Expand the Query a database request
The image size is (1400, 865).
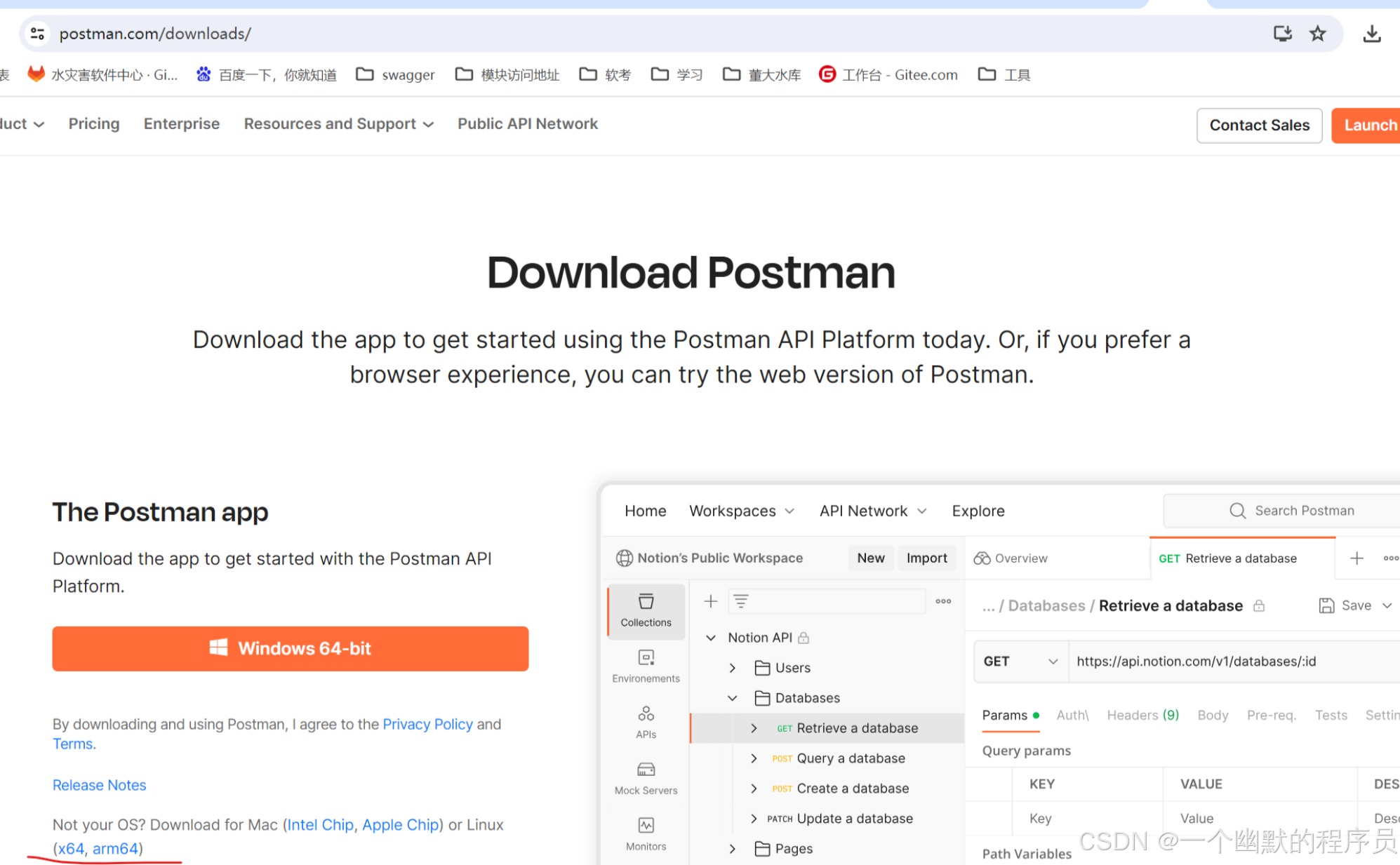[x=754, y=758]
